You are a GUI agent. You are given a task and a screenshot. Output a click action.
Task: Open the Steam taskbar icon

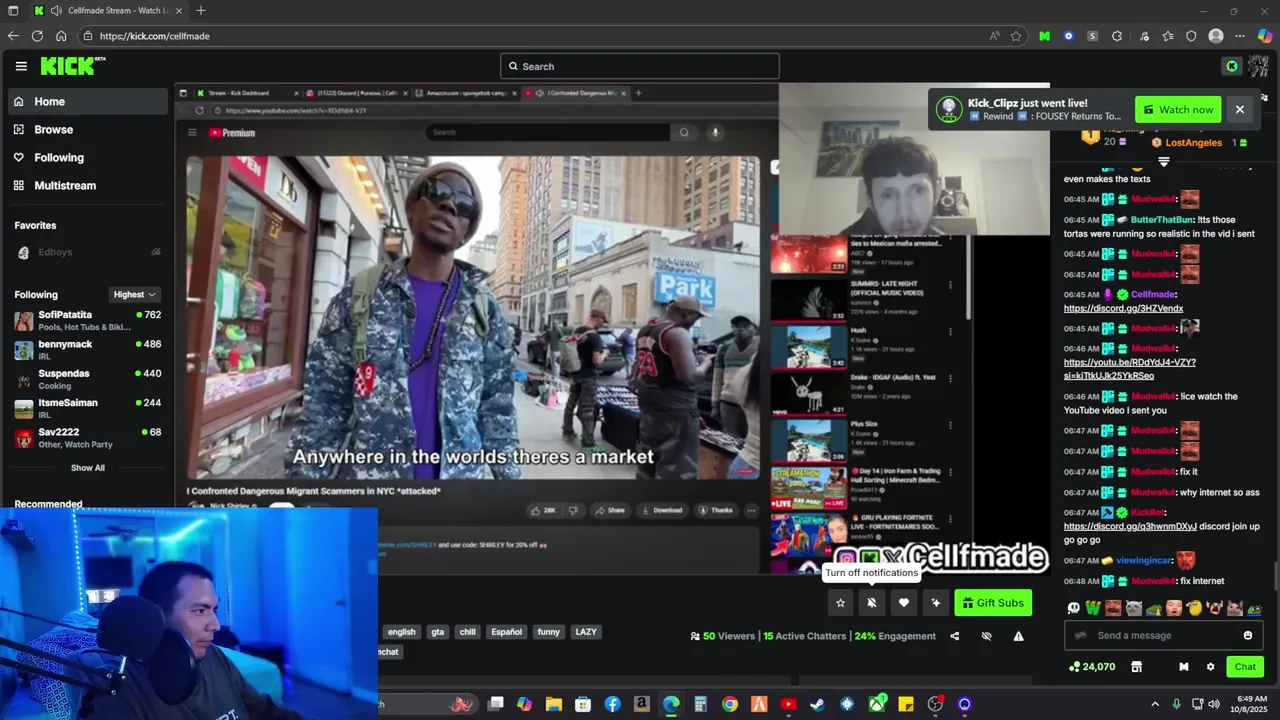point(817,704)
